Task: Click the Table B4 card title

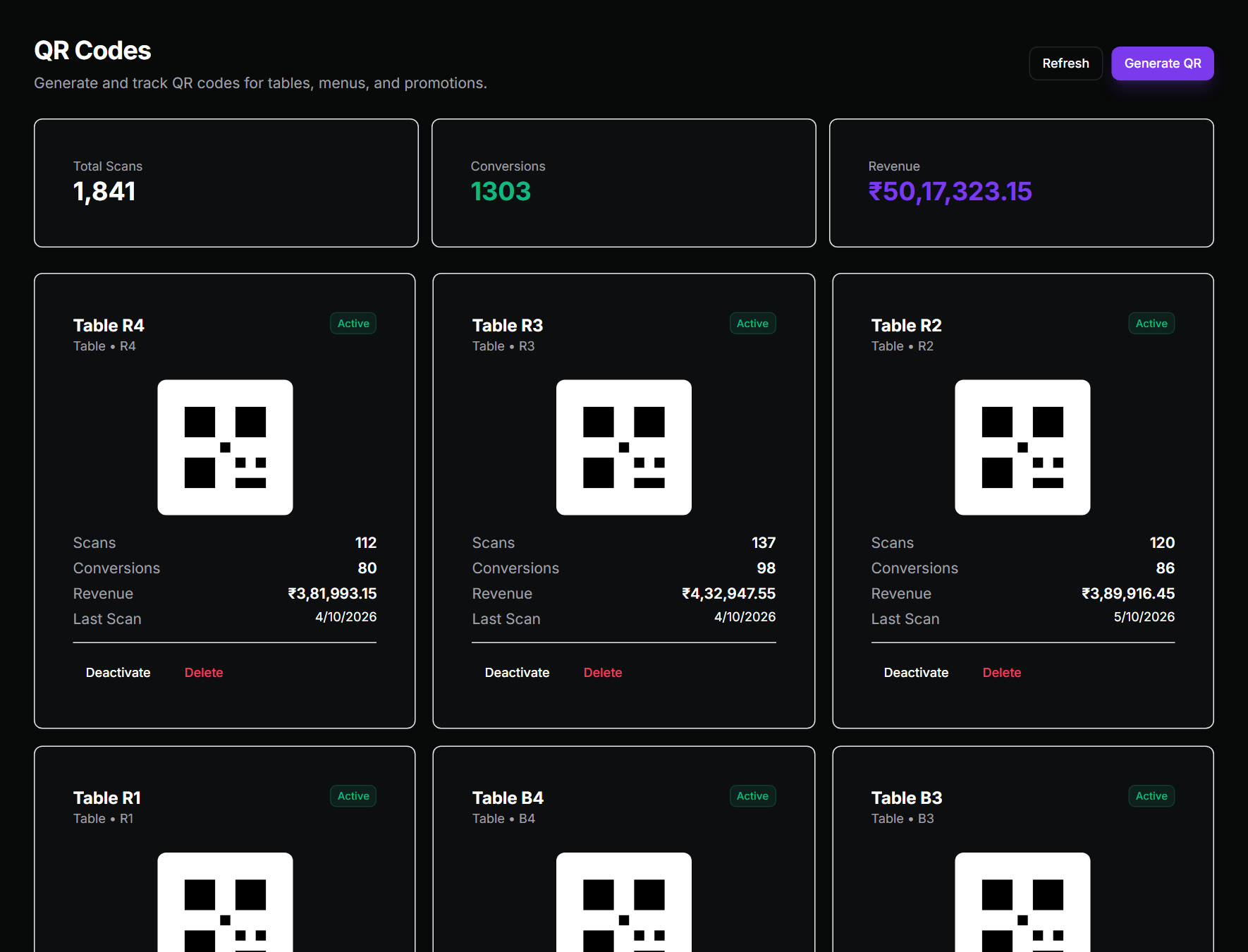Action: coord(508,798)
